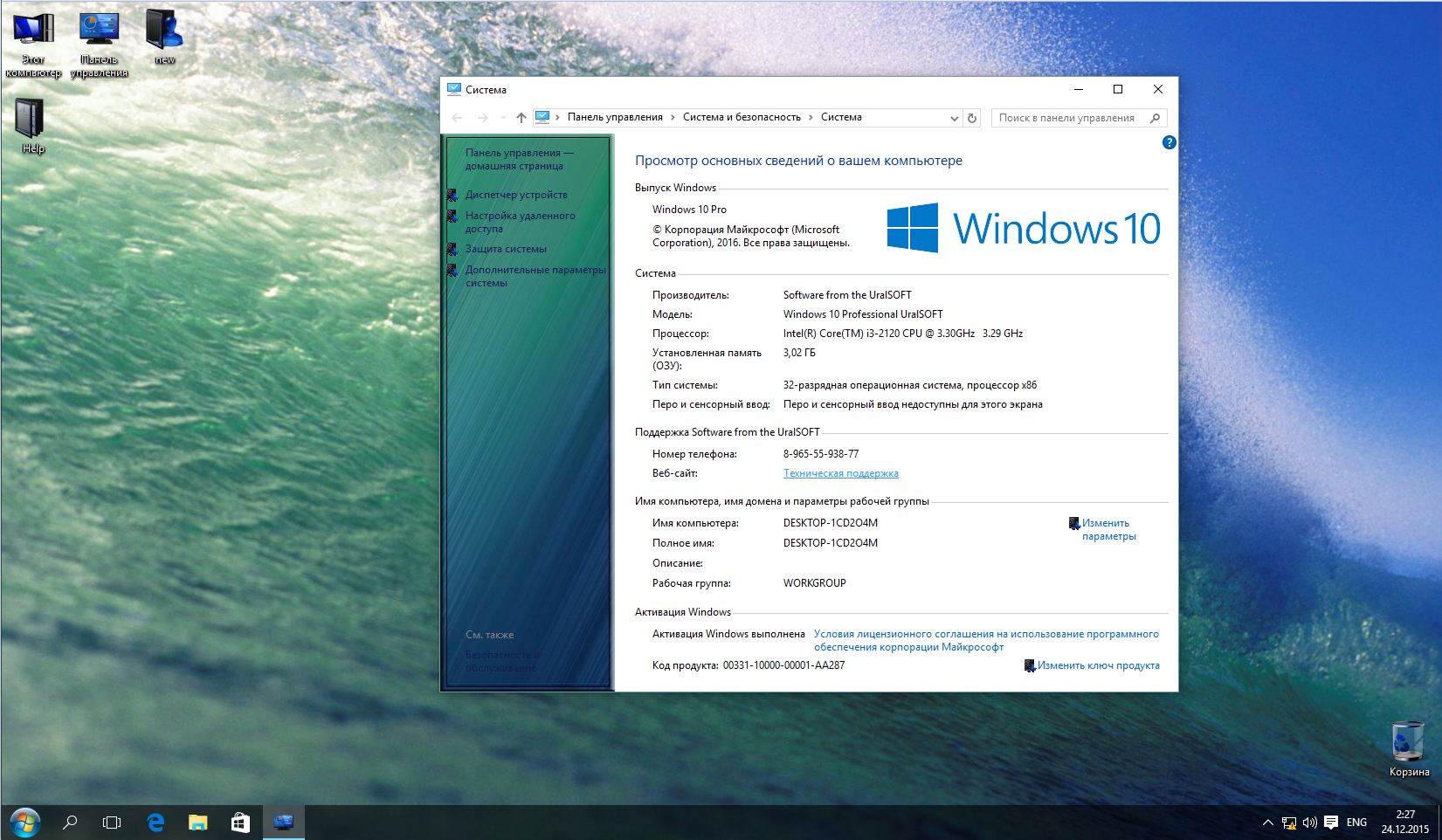Switch ENG input language indicator
The height and width of the screenshot is (840, 1442).
(1356, 823)
